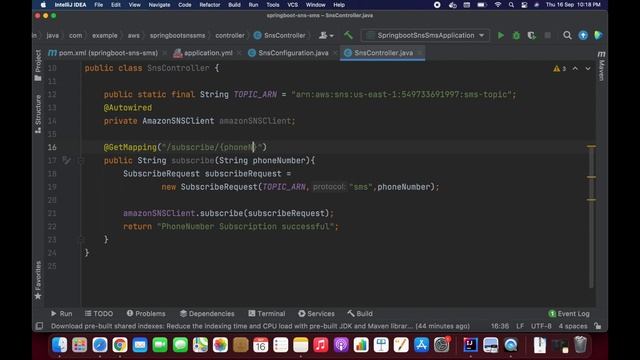Open the Services tool window
This screenshot has width=640, height=360.
[x=316, y=313]
